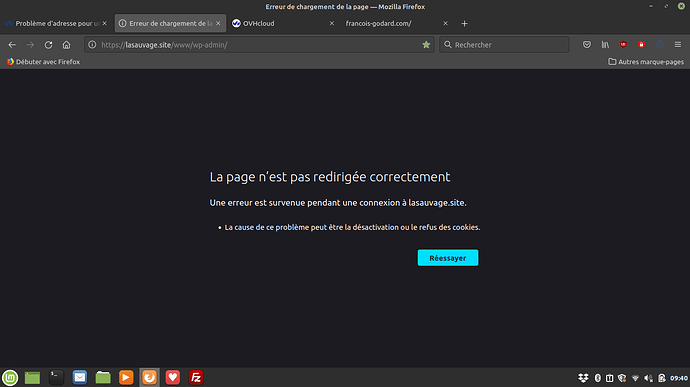
Task: Open the Autres marque-pages folder
Action: (x=646, y=62)
